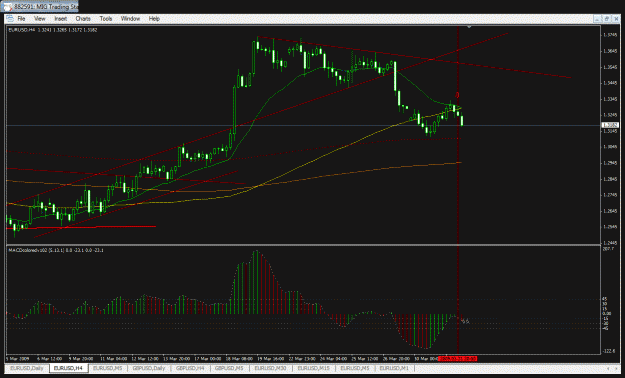Restore the inner chart window with the restore button
The width and height of the screenshot is (625, 378).
(x=607, y=19)
